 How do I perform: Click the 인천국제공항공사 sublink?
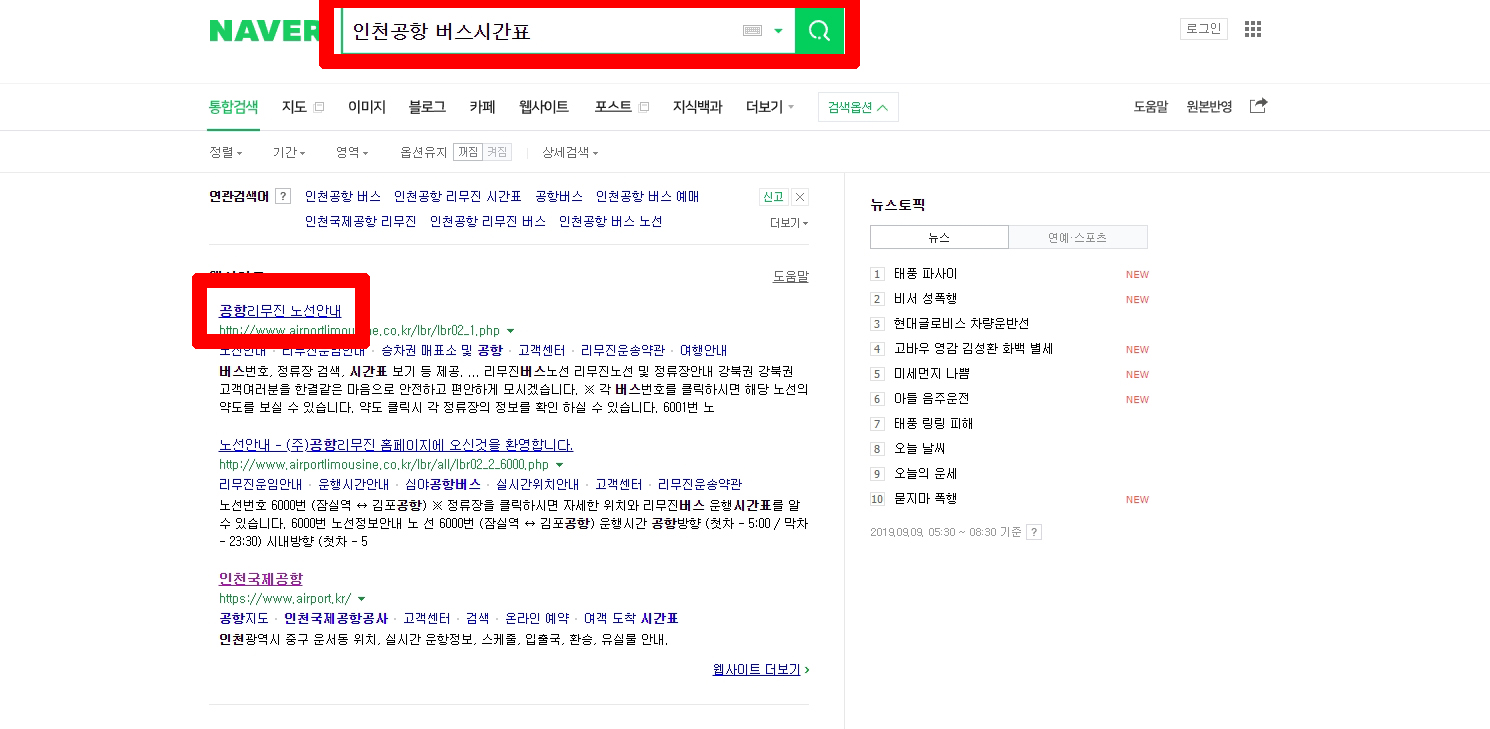point(336,618)
